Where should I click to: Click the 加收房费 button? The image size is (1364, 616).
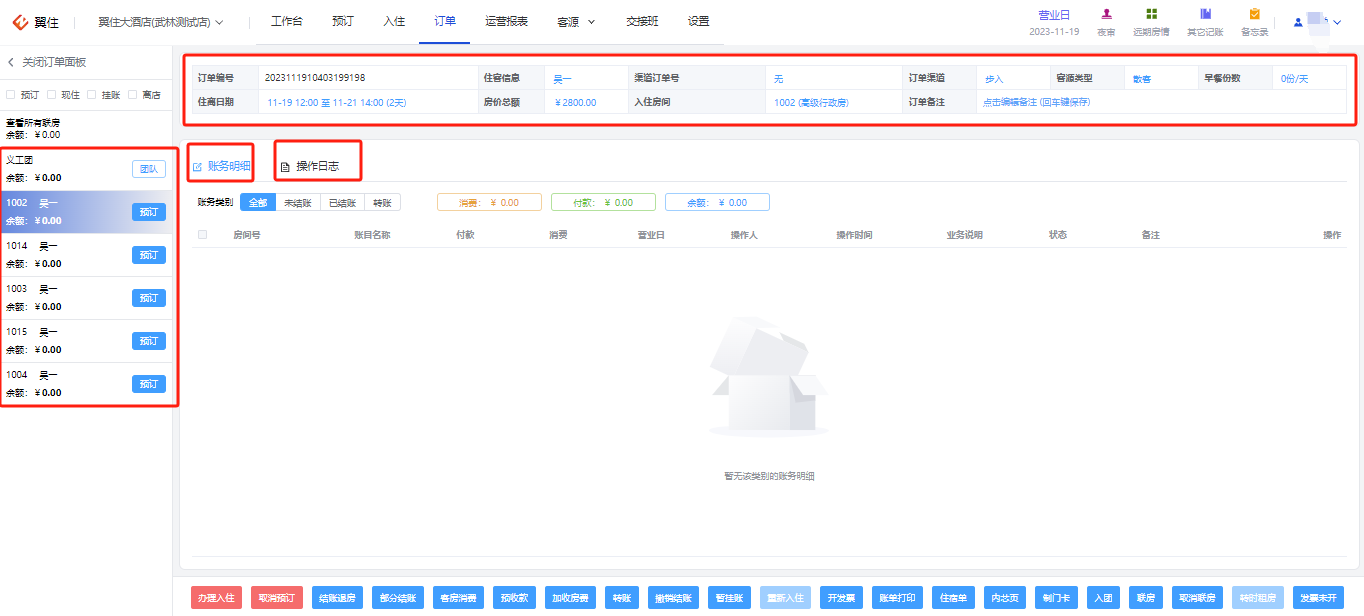click(571, 598)
